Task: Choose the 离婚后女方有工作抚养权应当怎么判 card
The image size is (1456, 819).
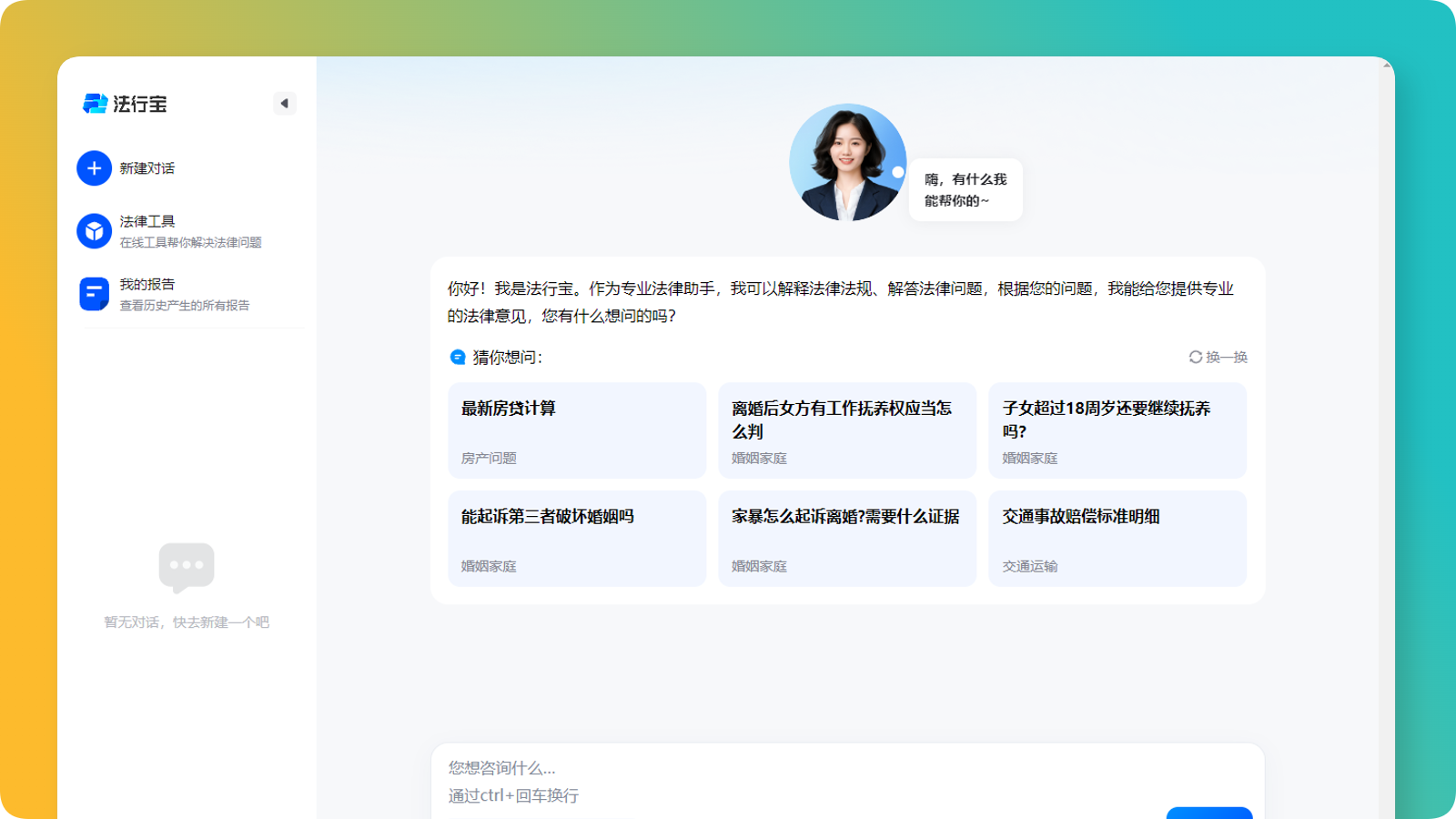Action: click(x=847, y=430)
